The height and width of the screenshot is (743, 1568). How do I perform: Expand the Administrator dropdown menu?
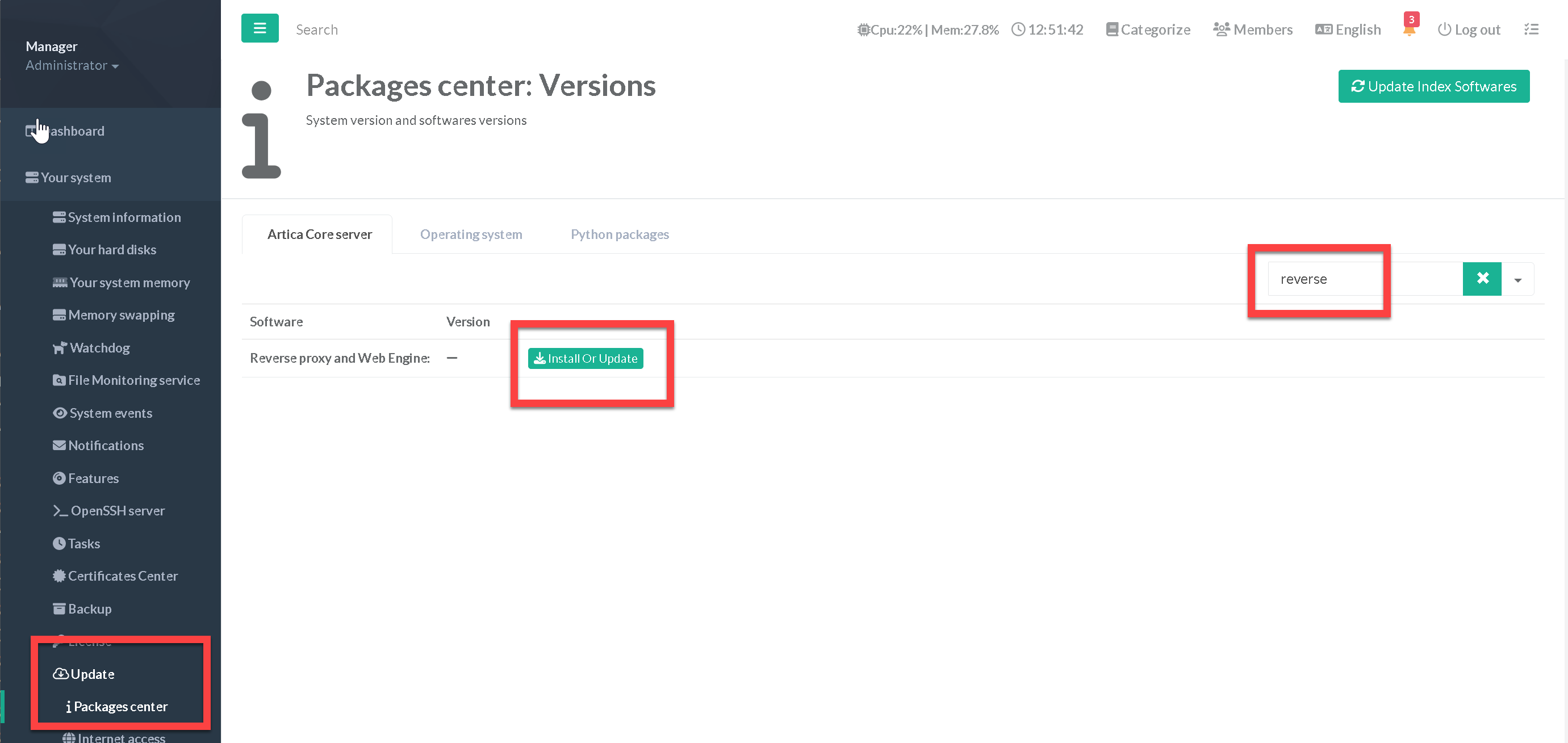(x=72, y=66)
